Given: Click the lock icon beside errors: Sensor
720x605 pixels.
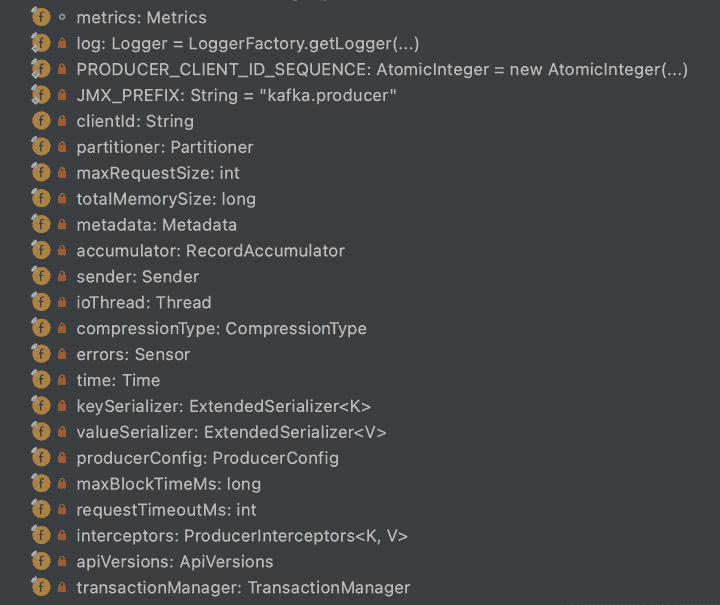Looking at the screenshot, I should click(x=62, y=354).
